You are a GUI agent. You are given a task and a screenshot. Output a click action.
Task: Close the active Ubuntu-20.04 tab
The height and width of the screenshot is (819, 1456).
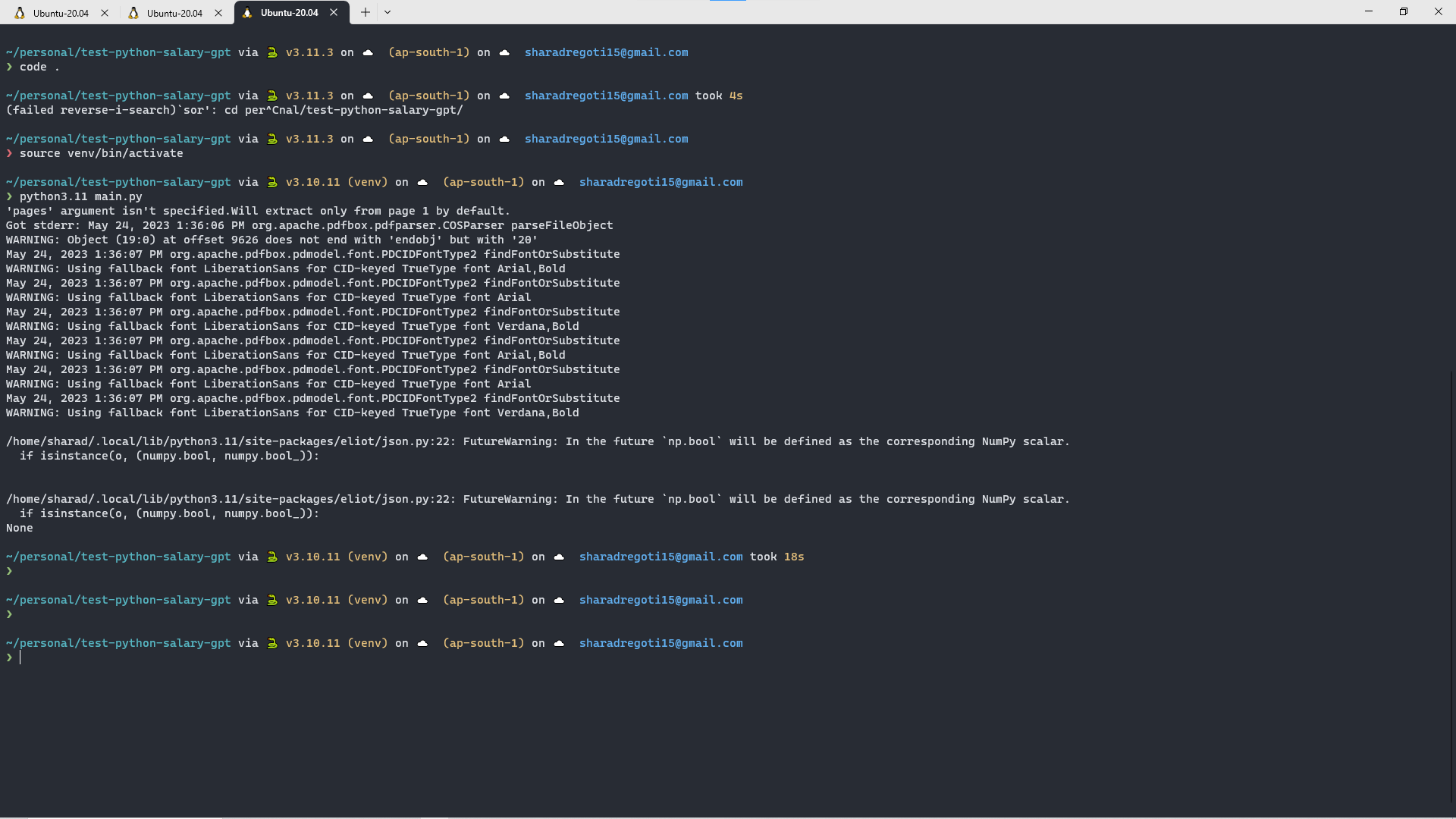[334, 13]
